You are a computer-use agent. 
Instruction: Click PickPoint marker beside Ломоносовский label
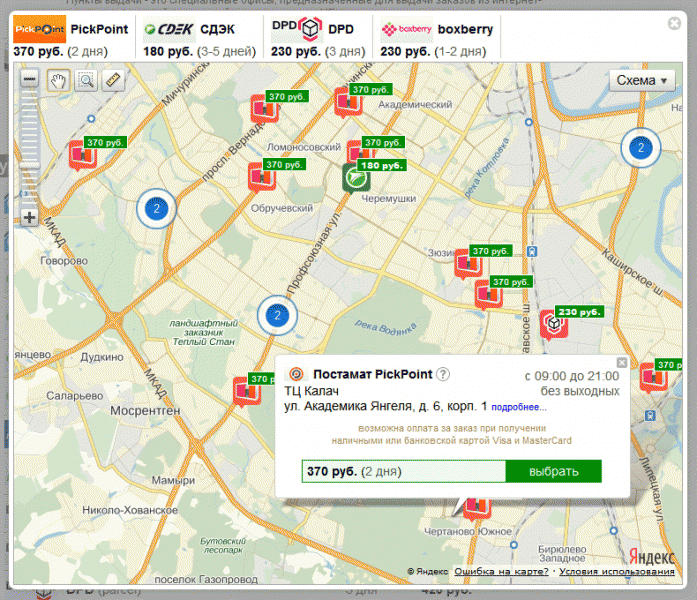point(359,151)
